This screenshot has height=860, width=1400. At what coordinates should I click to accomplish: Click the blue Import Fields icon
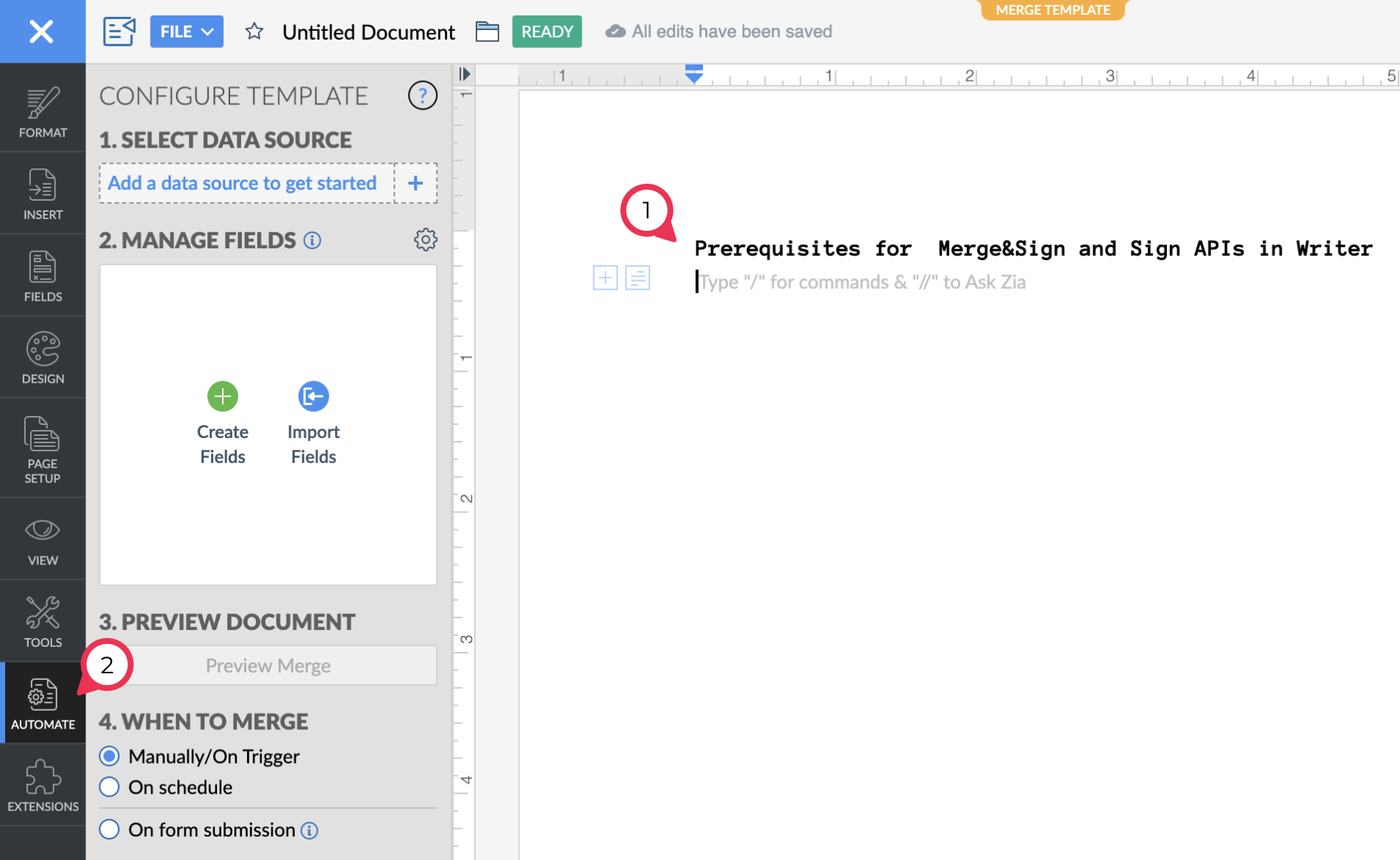pyautogui.click(x=313, y=396)
